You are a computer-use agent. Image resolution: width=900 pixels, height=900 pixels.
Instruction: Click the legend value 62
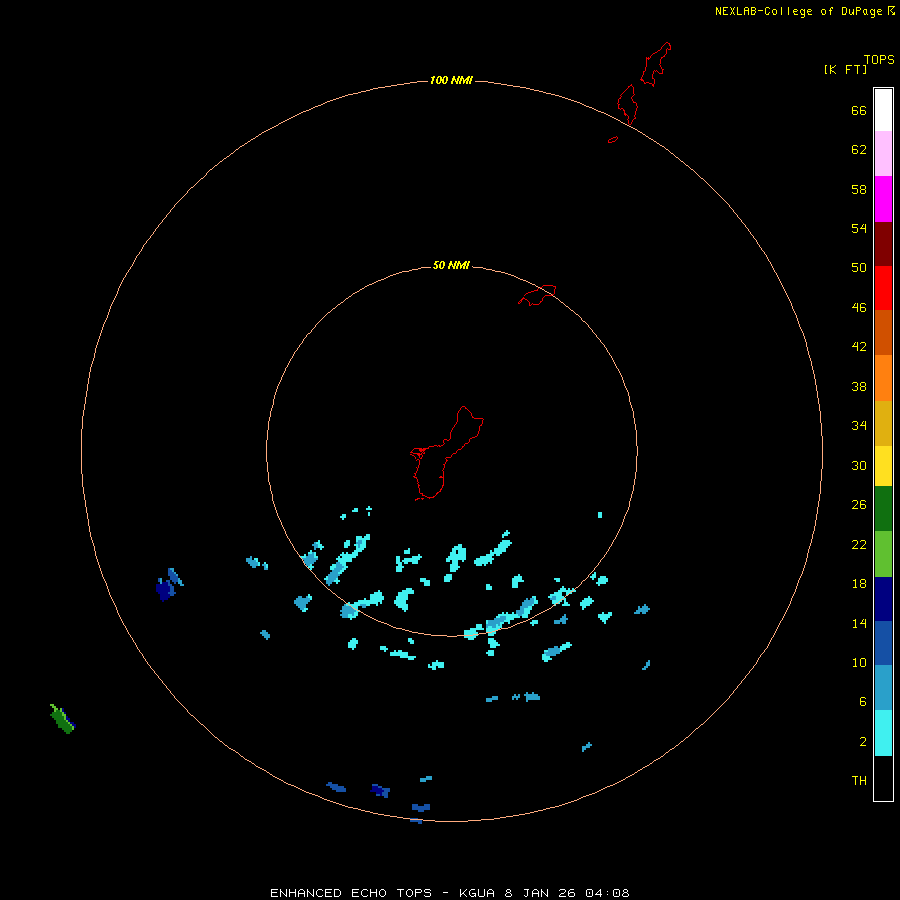coord(859,150)
